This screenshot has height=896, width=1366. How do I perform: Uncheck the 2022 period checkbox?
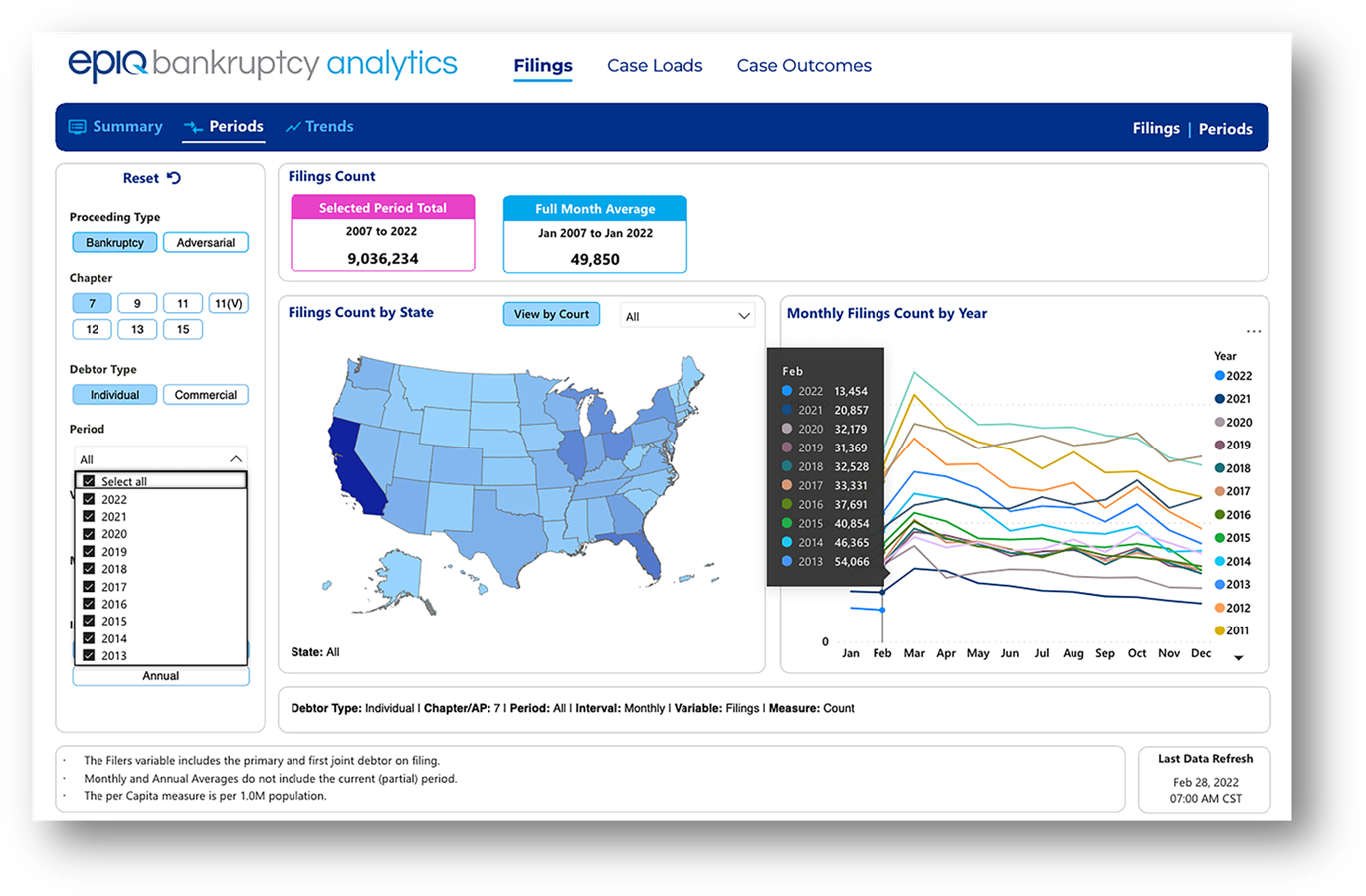point(89,499)
